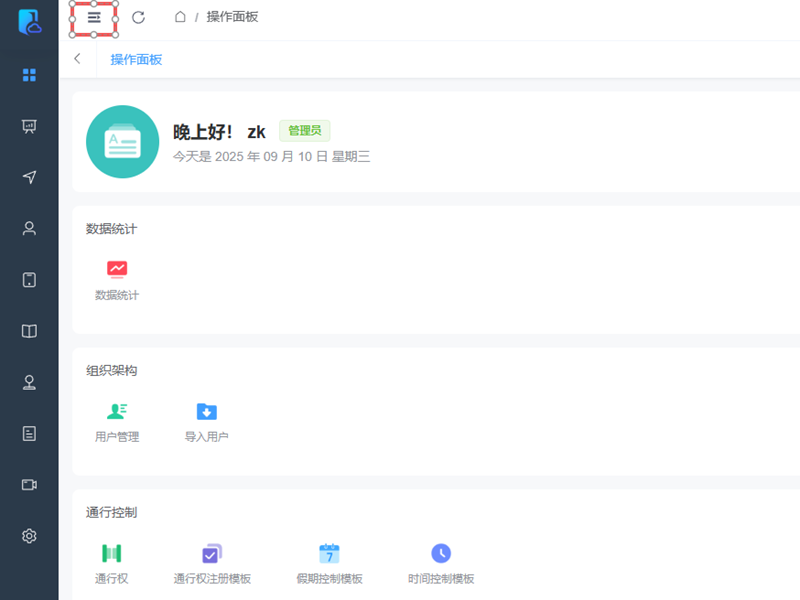Open the book icon in sidebar

tap(29, 331)
